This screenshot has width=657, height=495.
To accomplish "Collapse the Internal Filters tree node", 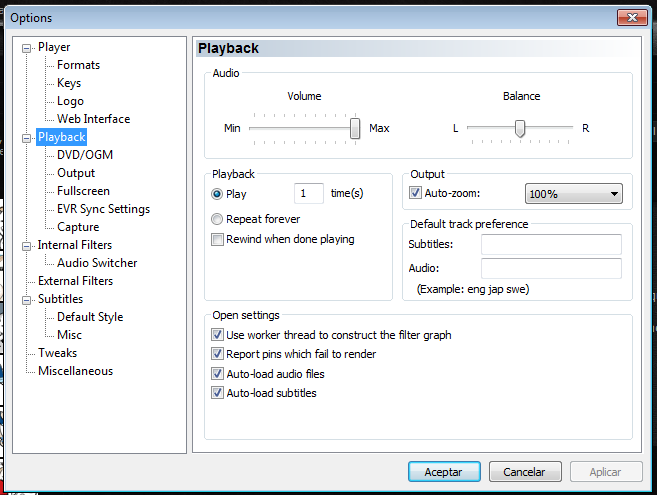I will click(x=26, y=246).
